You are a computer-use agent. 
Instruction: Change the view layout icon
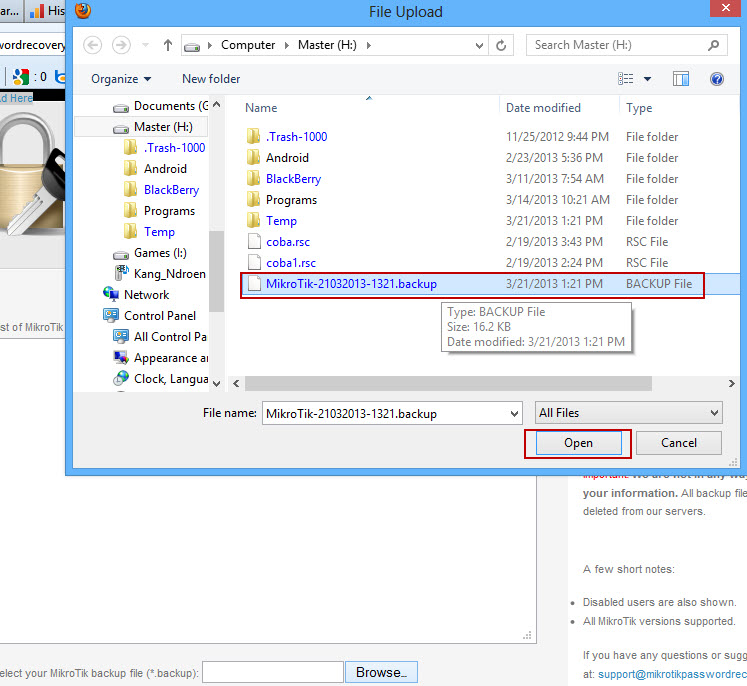coord(626,79)
